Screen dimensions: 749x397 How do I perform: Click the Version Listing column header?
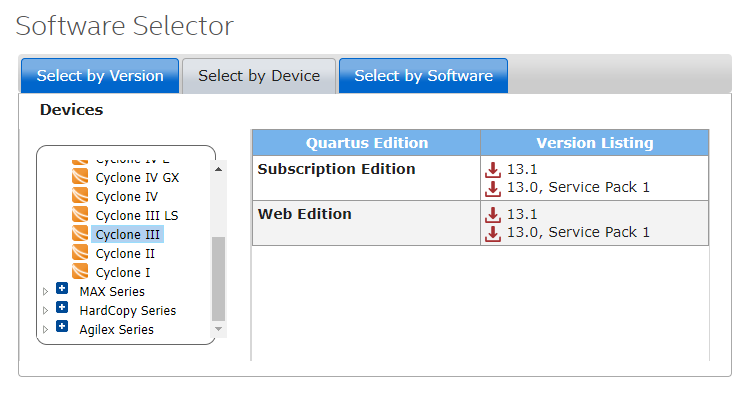(x=595, y=143)
